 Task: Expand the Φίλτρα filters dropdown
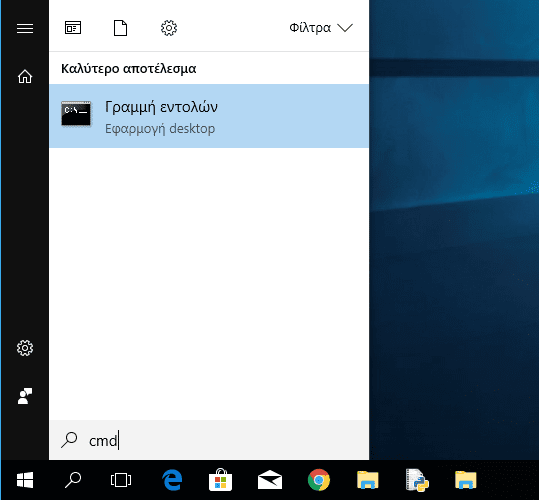pyautogui.click(x=321, y=28)
